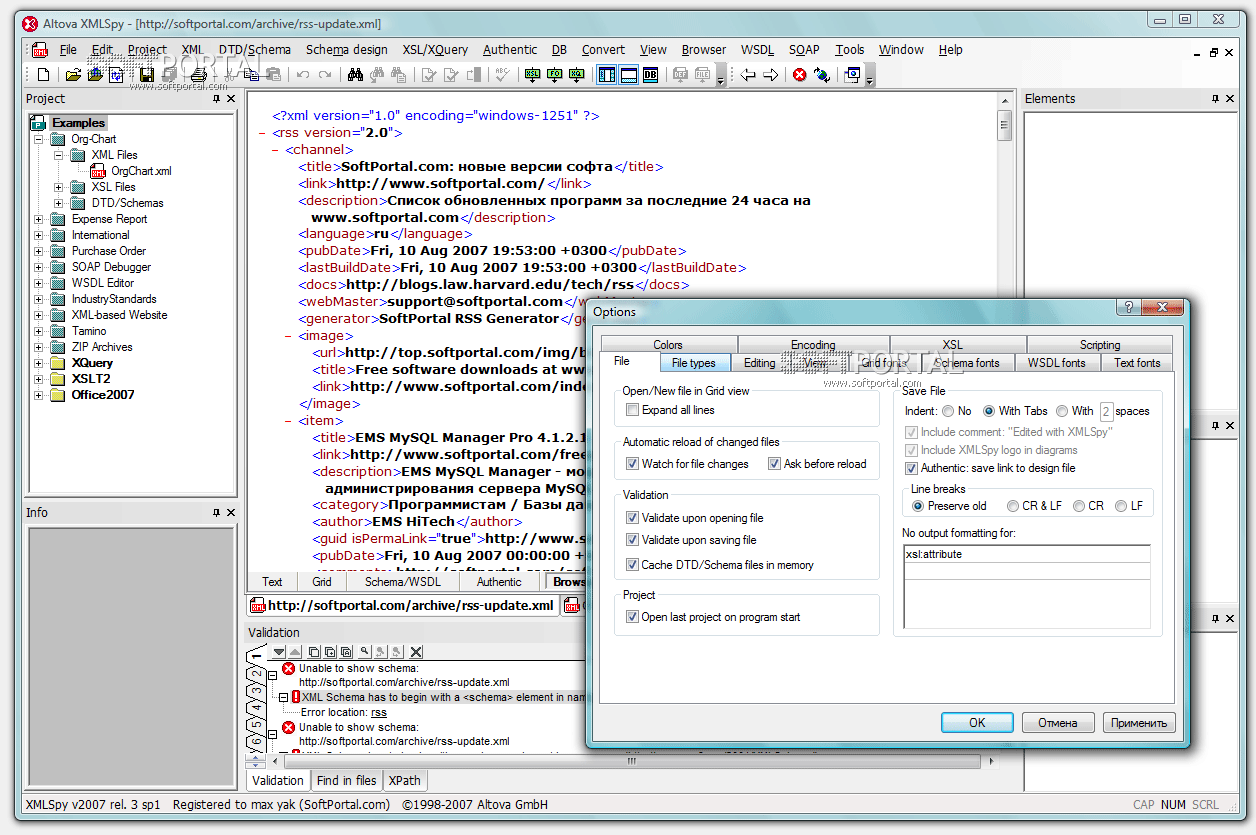This screenshot has height=835, width=1256.
Task: Click the Options dialog help question mark
Action: coord(1129,309)
